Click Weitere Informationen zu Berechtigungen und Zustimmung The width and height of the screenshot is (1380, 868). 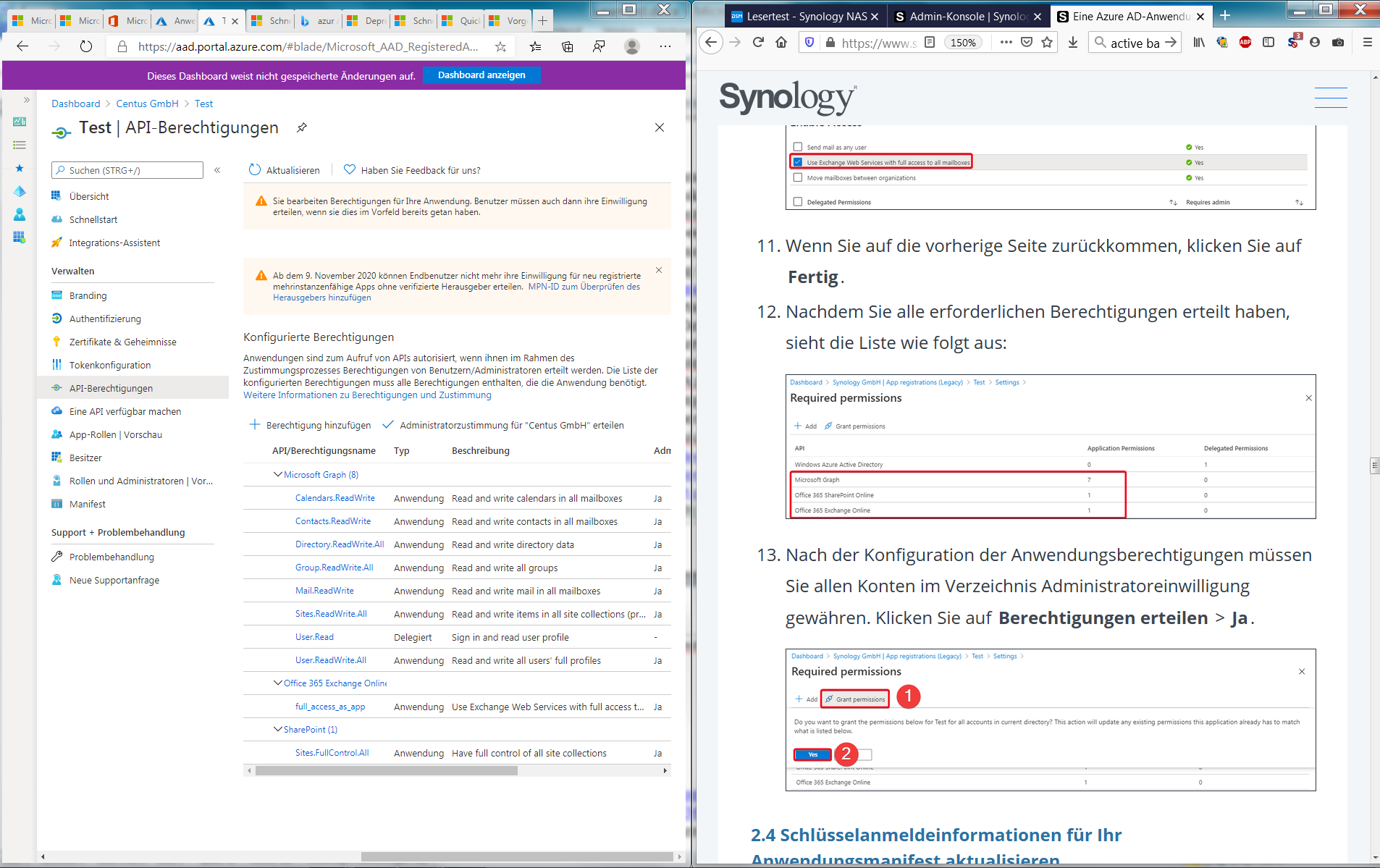click(367, 395)
